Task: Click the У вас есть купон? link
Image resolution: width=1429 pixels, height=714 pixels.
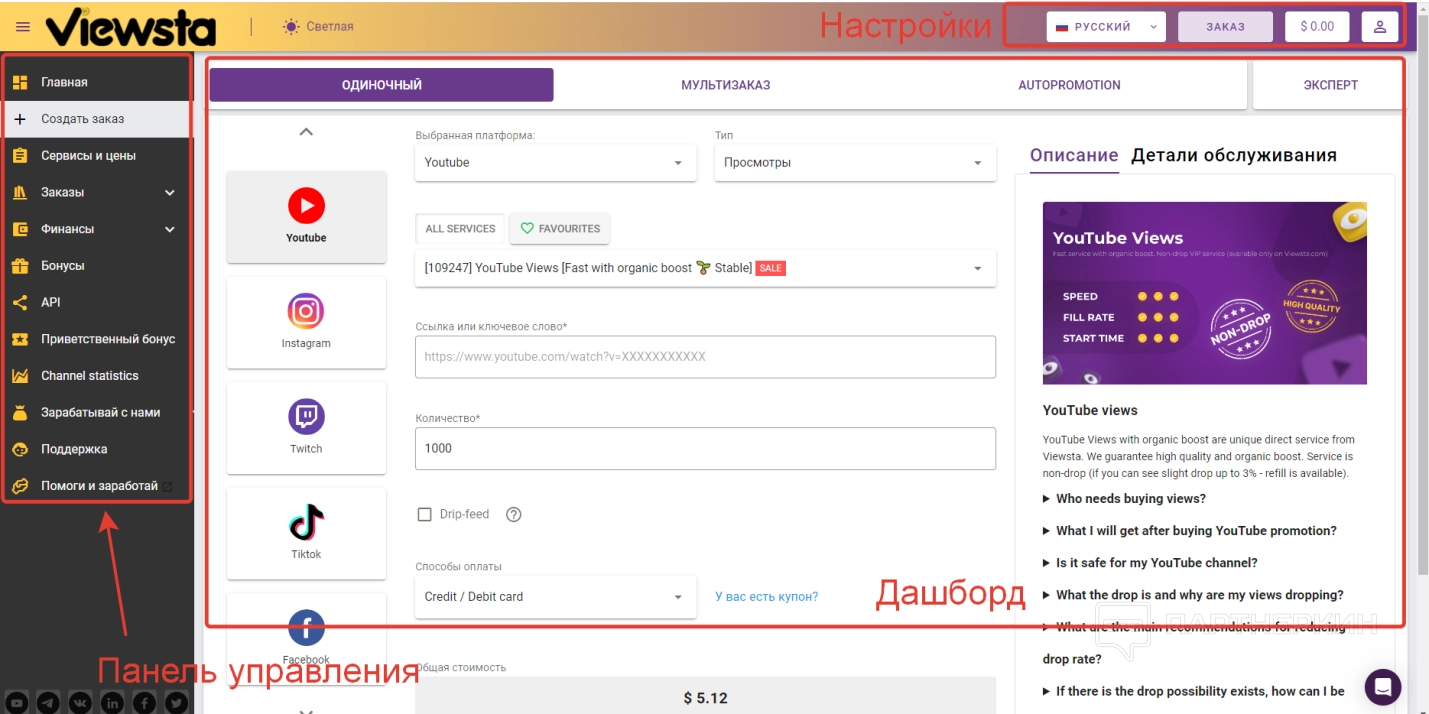Action: point(766,597)
